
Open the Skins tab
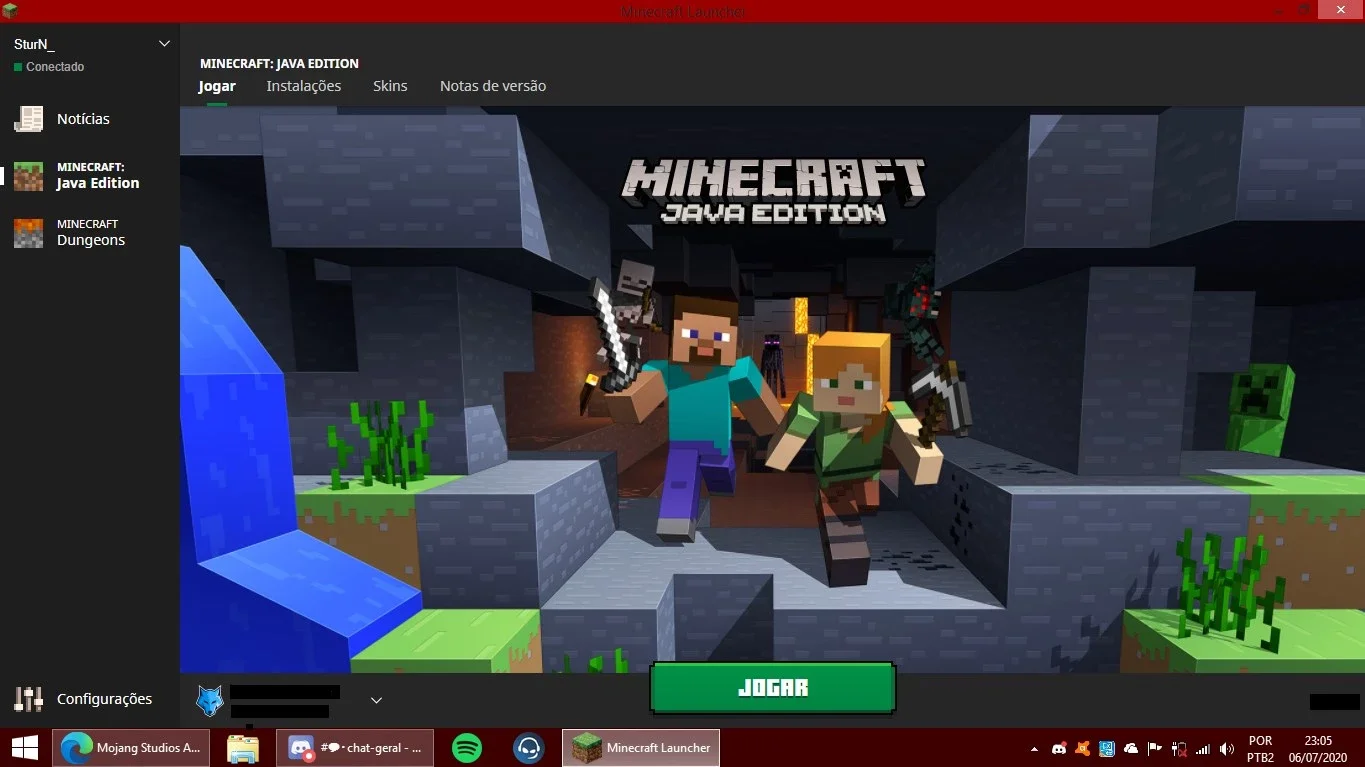pos(390,86)
